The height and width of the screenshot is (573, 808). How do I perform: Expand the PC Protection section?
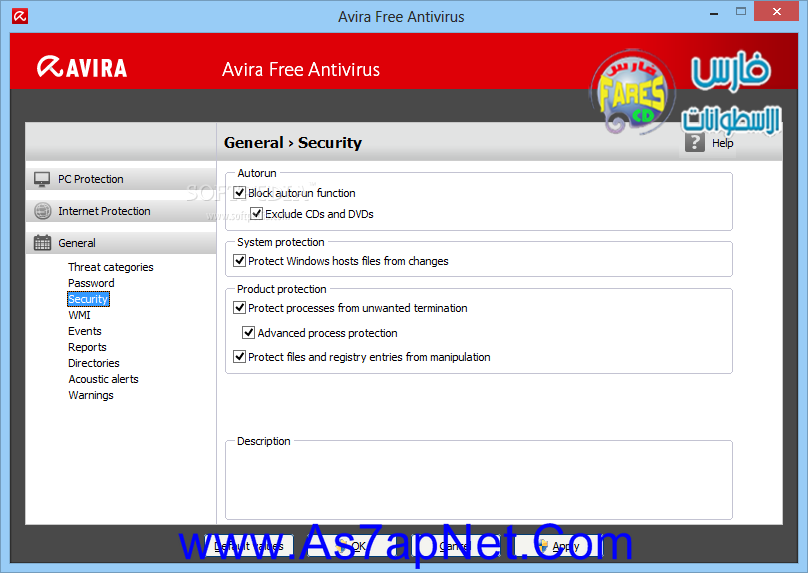[x=121, y=179]
